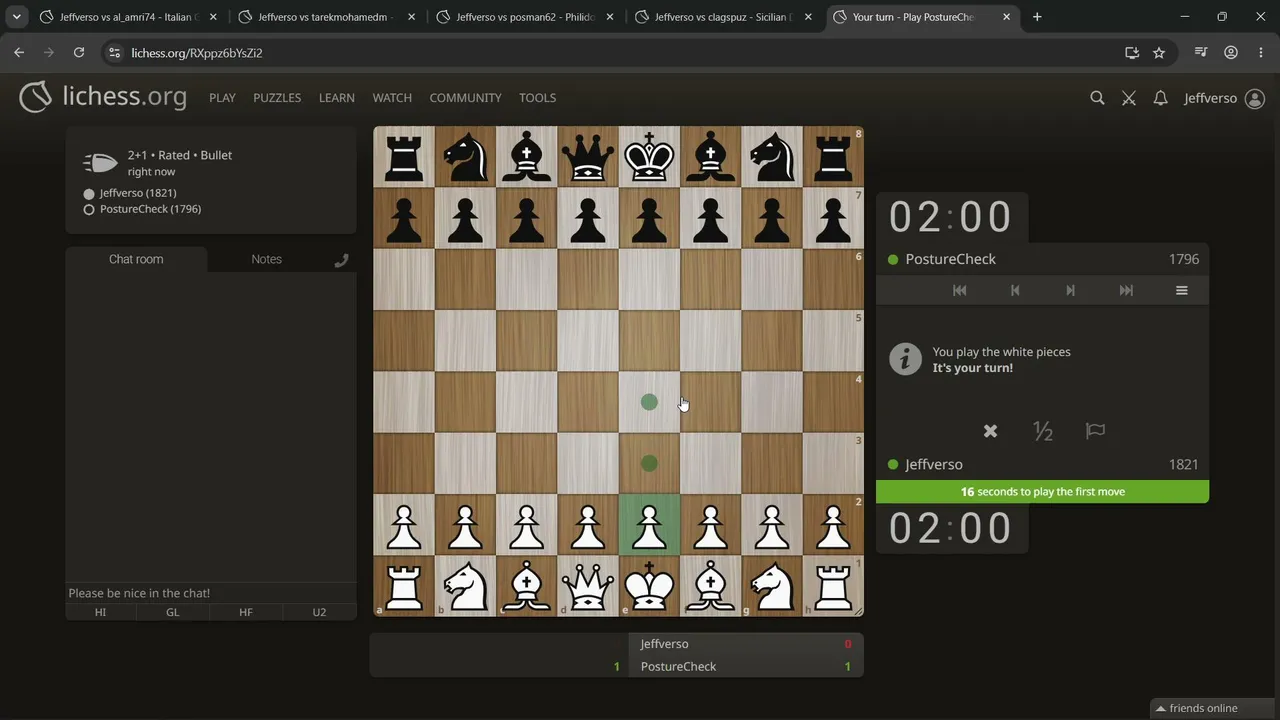Open the WATCH menu
This screenshot has width=1280, height=720.
[x=392, y=98]
